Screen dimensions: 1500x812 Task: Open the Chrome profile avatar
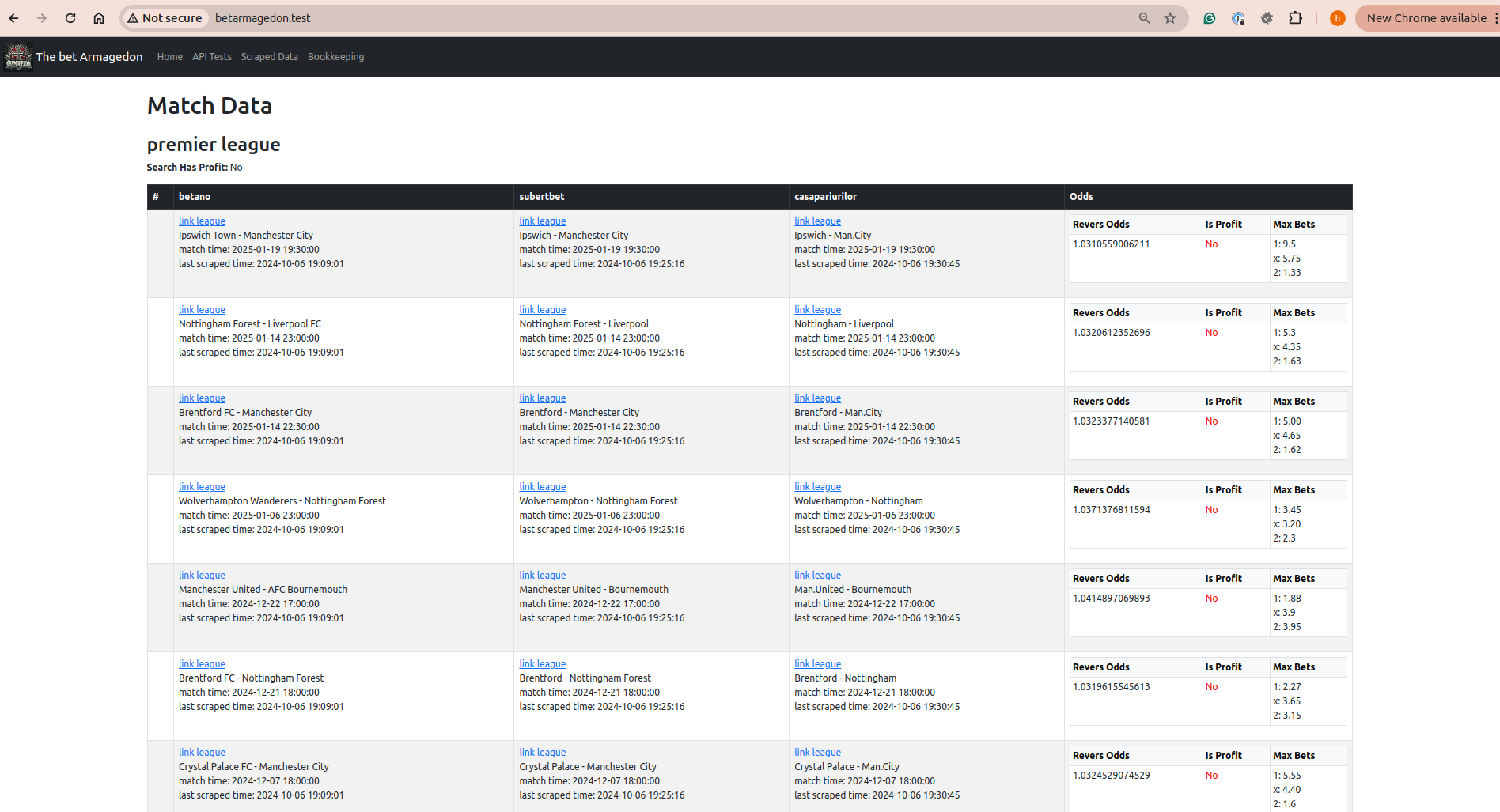pos(1338,18)
